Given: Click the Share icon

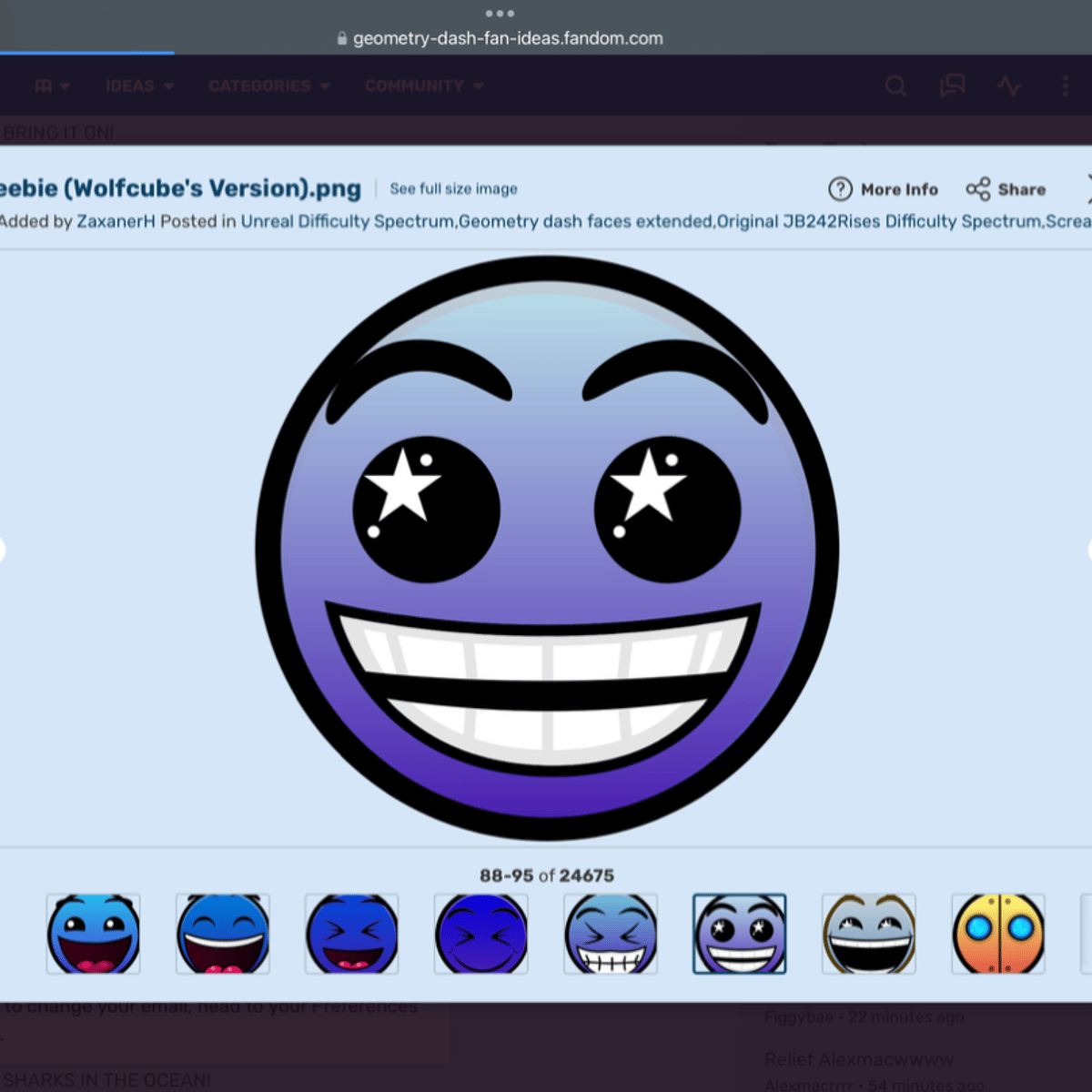Looking at the screenshot, I should [978, 189].
